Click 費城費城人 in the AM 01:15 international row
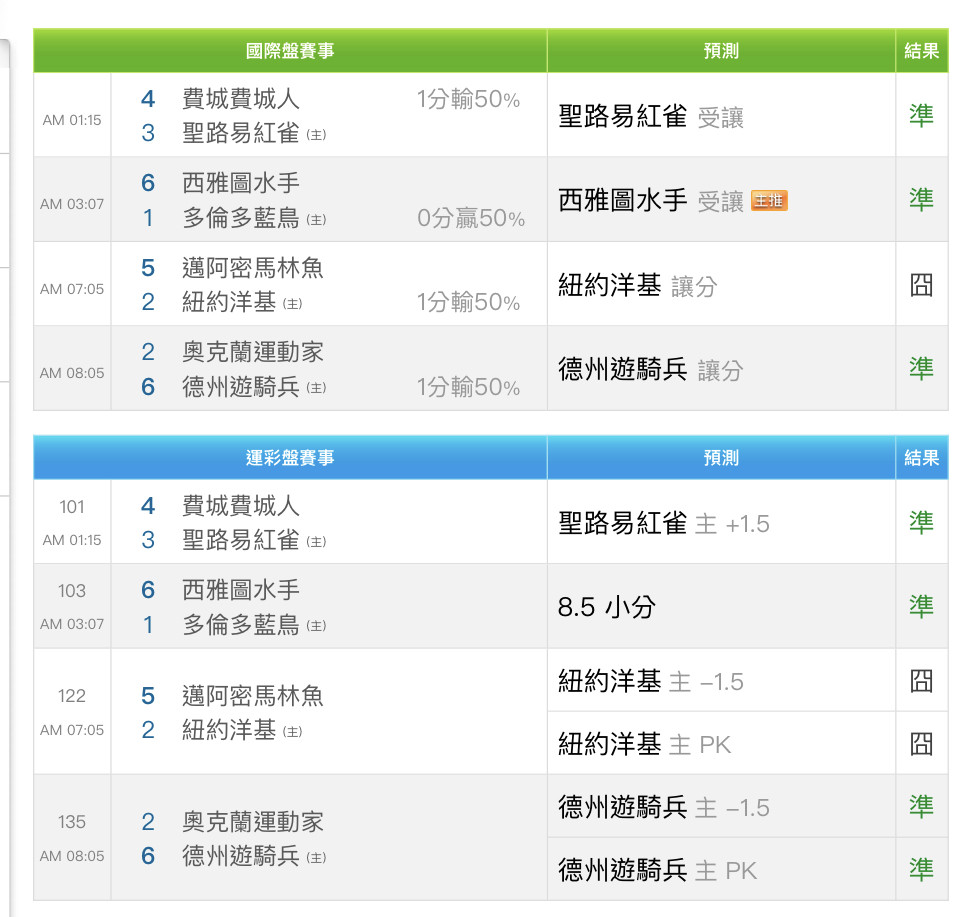Screen dimensions: 960x917 click(241, 99)
